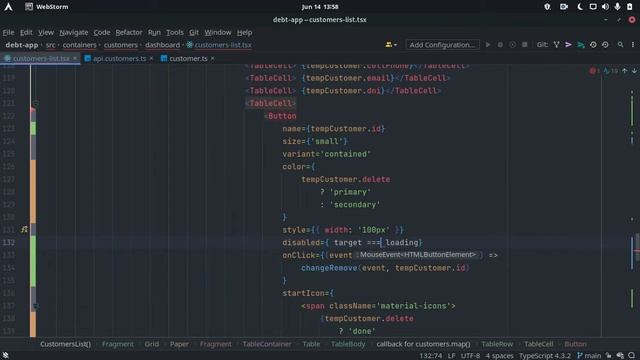Click the red error indicator in editor
This screenshot has width=640, height=360.
click(x=594, y=71)
